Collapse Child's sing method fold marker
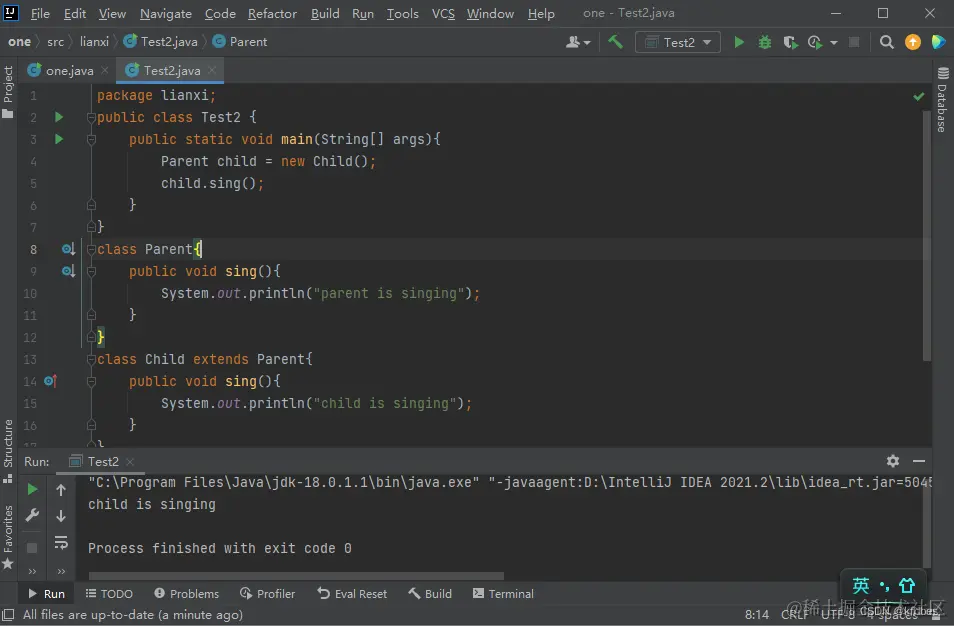Image resolution: width=954 pixels, height=626 pixels. (91, 381)
